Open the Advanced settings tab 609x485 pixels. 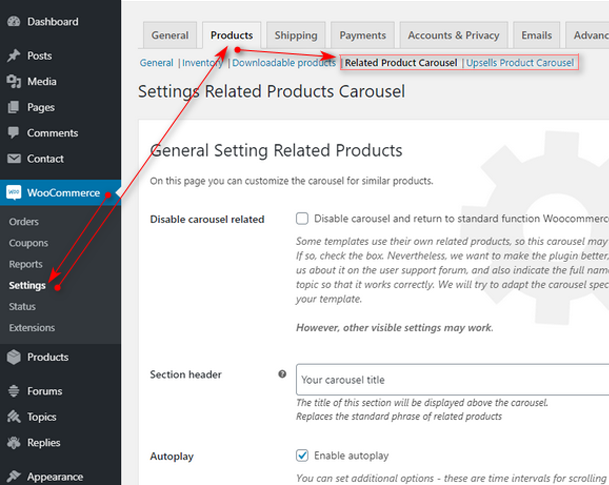[x=587, y=35]
